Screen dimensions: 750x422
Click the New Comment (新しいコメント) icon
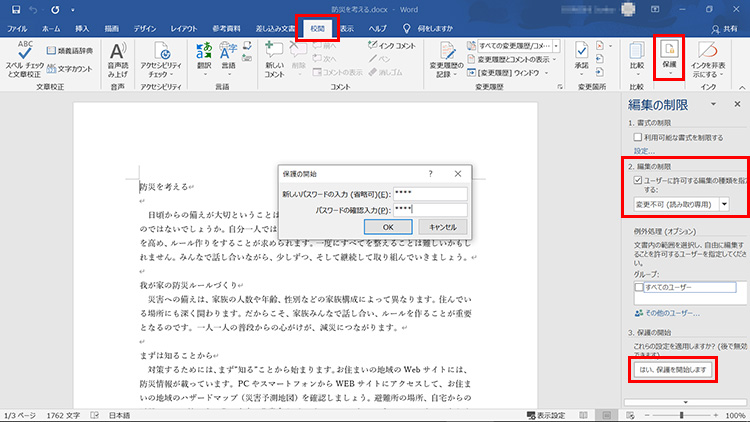point(275,52)
